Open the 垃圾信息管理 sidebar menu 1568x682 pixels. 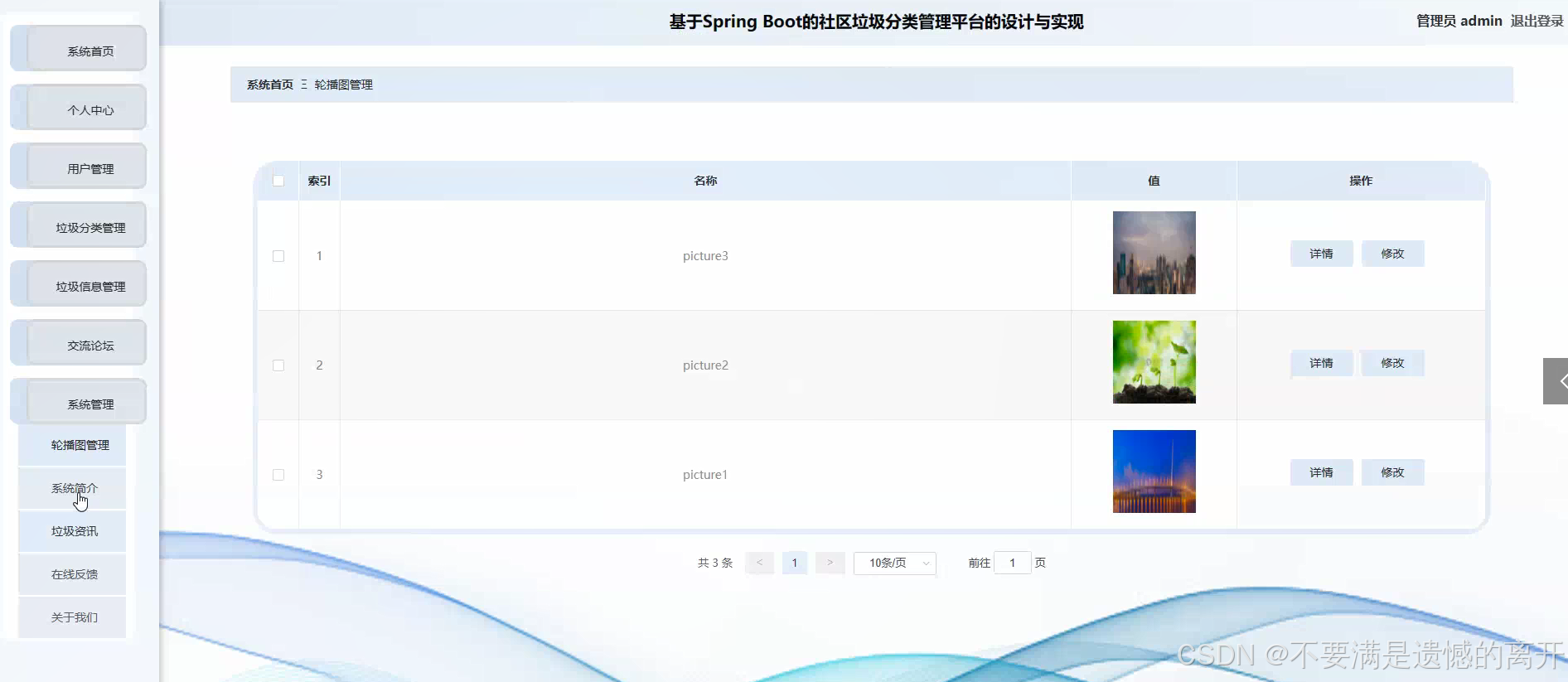pyautogui.click(x=79, y=284)
